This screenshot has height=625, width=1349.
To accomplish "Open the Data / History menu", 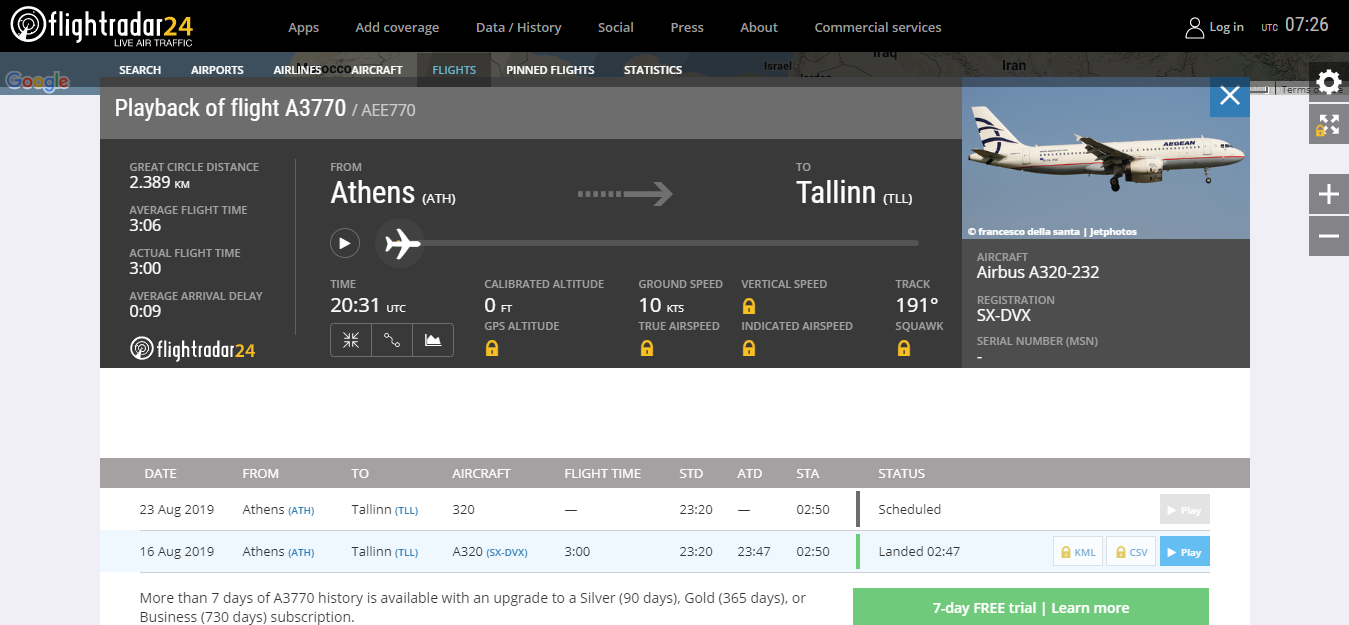I will (518, 27).
